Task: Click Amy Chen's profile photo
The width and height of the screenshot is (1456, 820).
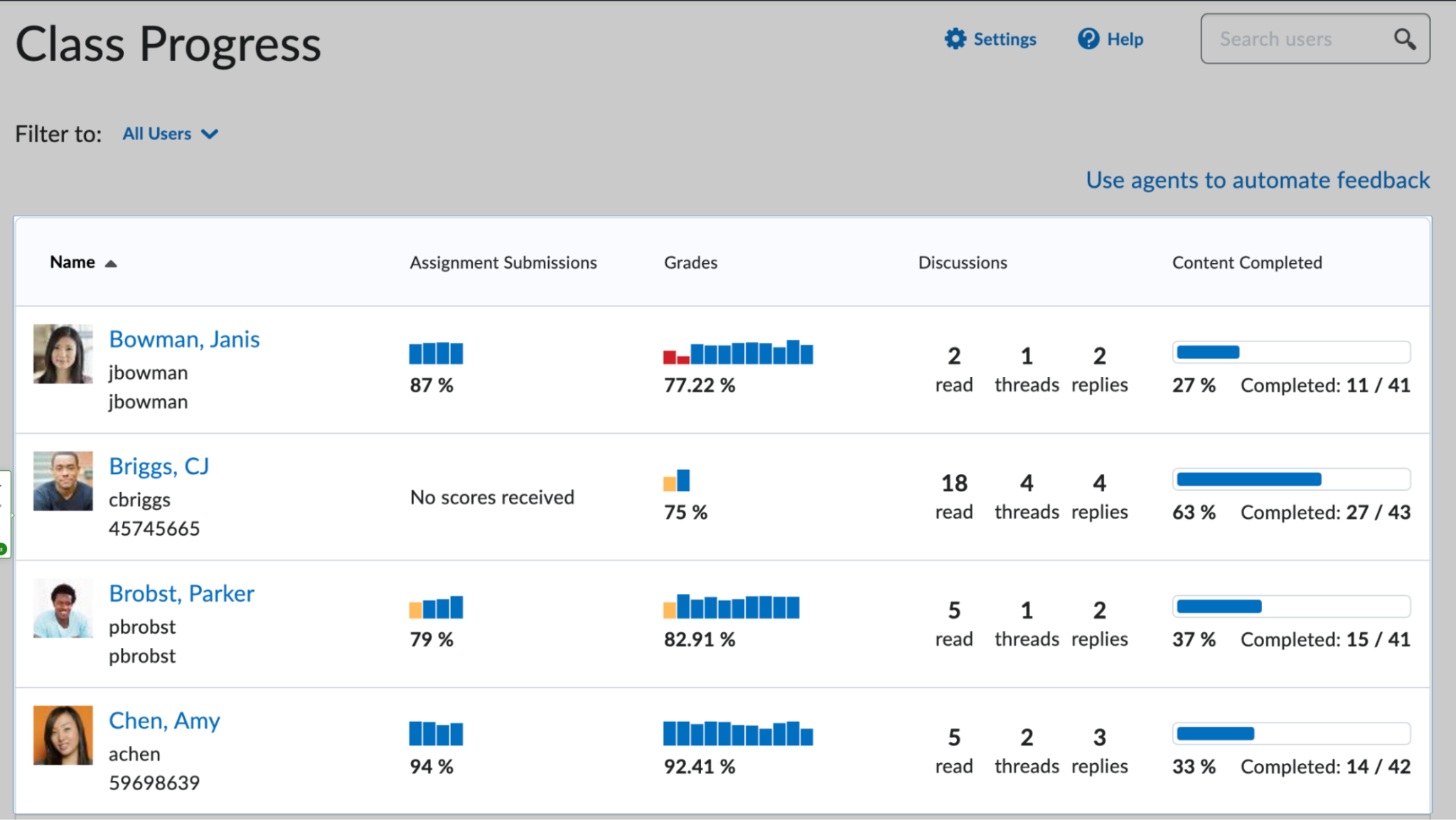Action: pyautogui.click(x=63, y=735)
